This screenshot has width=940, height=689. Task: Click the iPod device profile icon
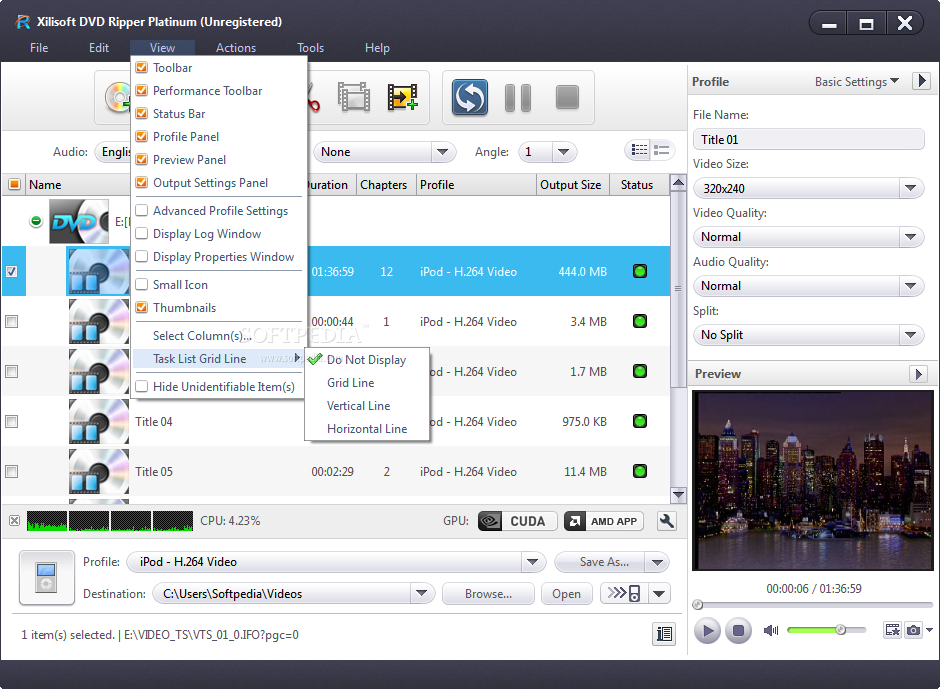coord(47,577)
